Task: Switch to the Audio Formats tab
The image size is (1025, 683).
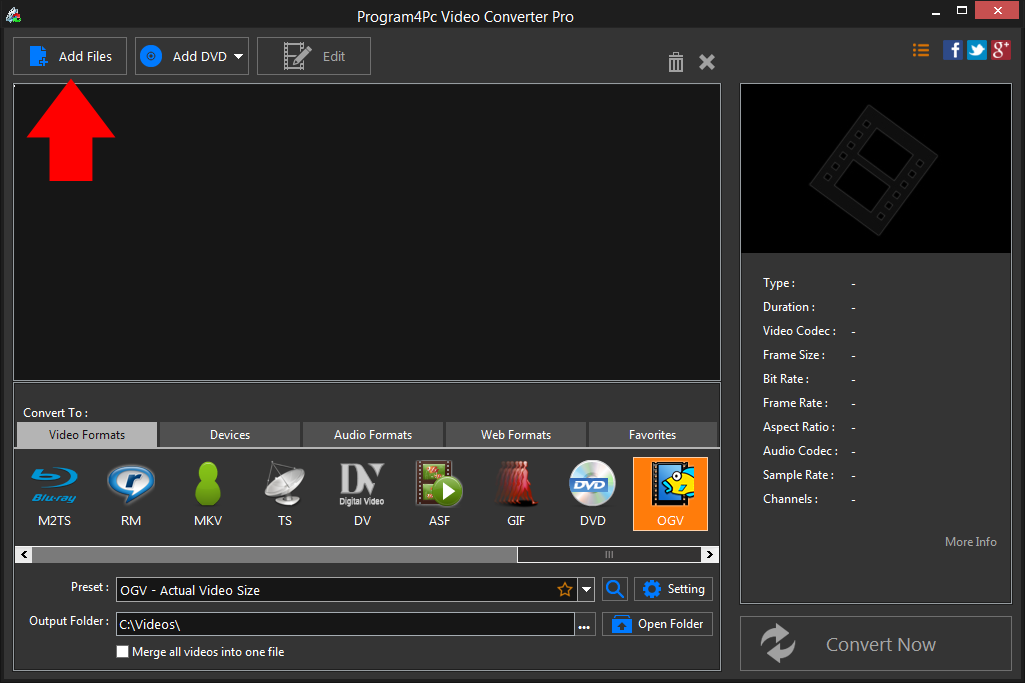Action: pos(372,434)
